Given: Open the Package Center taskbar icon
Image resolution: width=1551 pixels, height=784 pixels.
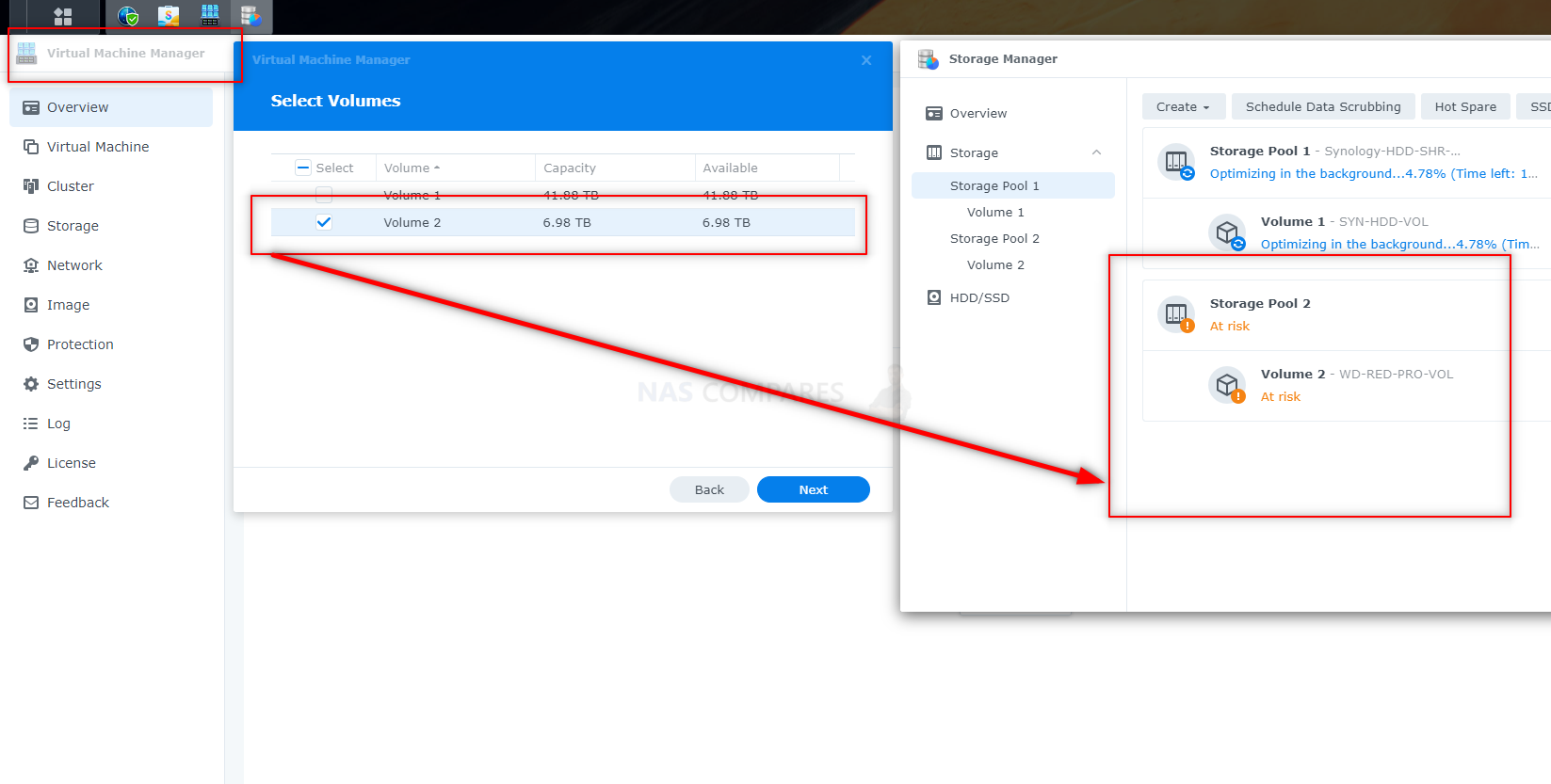Looking at the screenshot, I should pyautogui.click(x=169, y=16).
